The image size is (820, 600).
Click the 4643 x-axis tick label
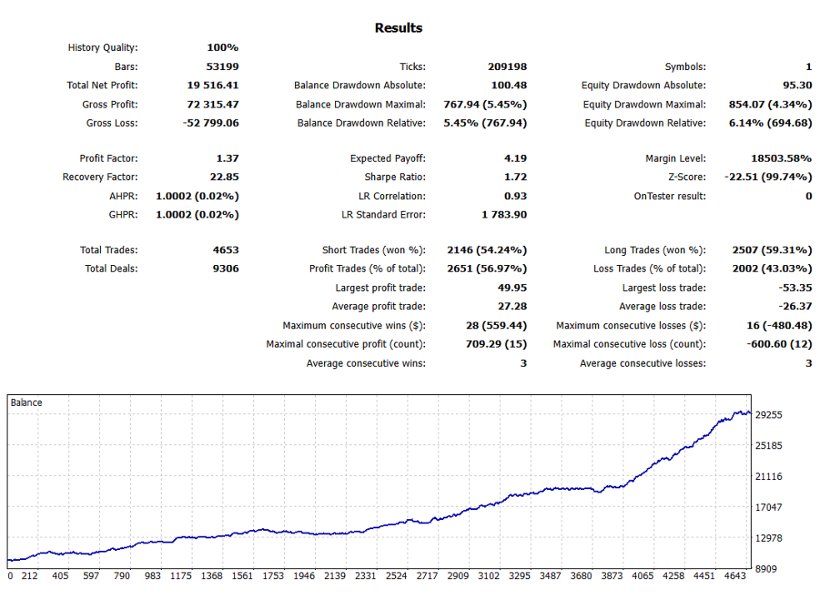tap(735, 576)
